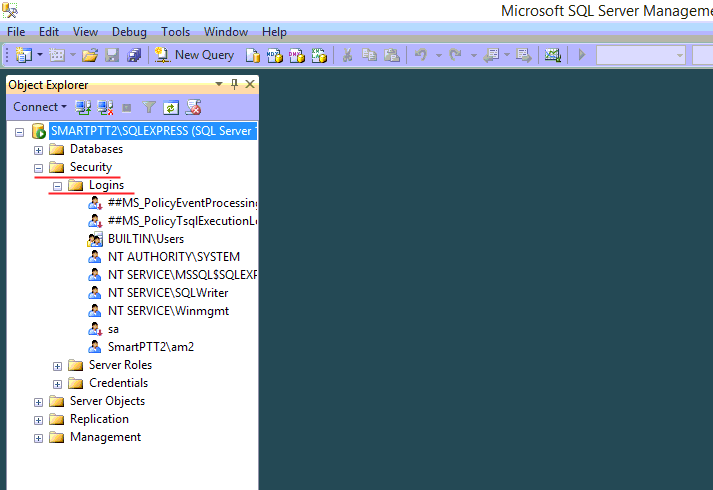Open the File menu
This screenshot has height=490, width=713.
pyautogui.click(x=16, y=32)
